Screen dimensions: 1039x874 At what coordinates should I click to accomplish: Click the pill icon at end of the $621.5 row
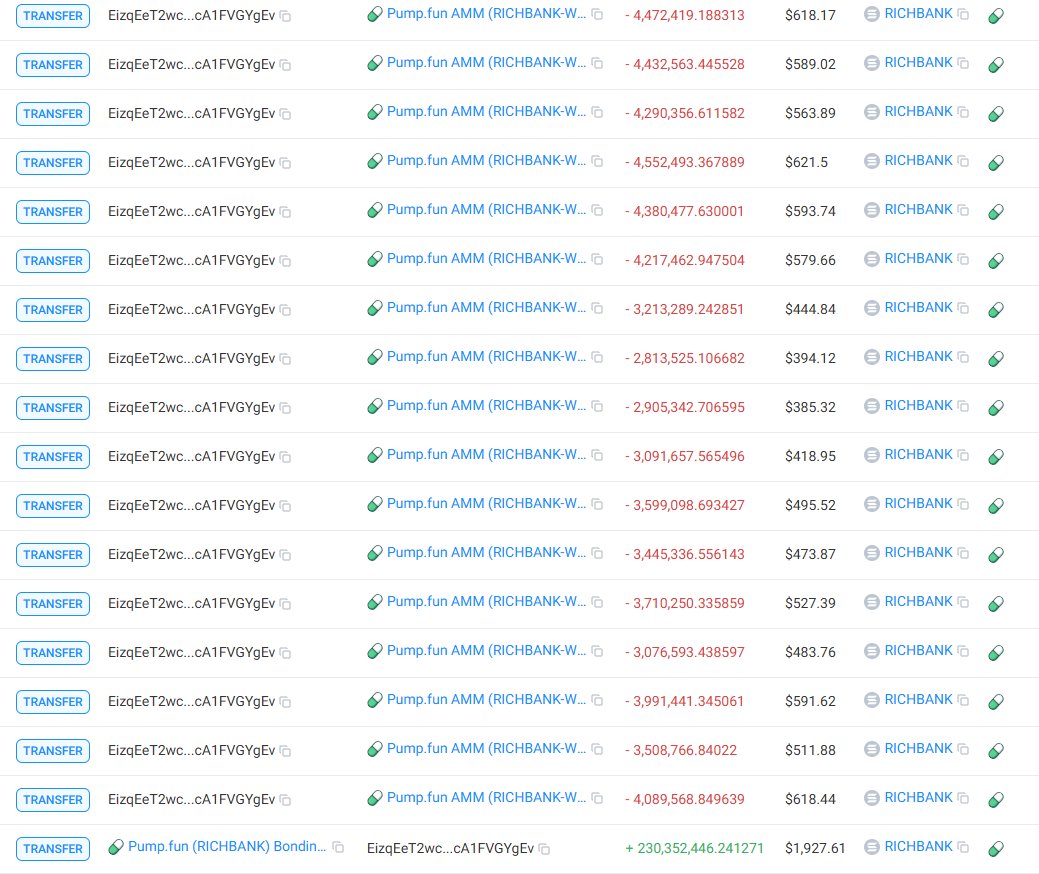click(996, 162)
